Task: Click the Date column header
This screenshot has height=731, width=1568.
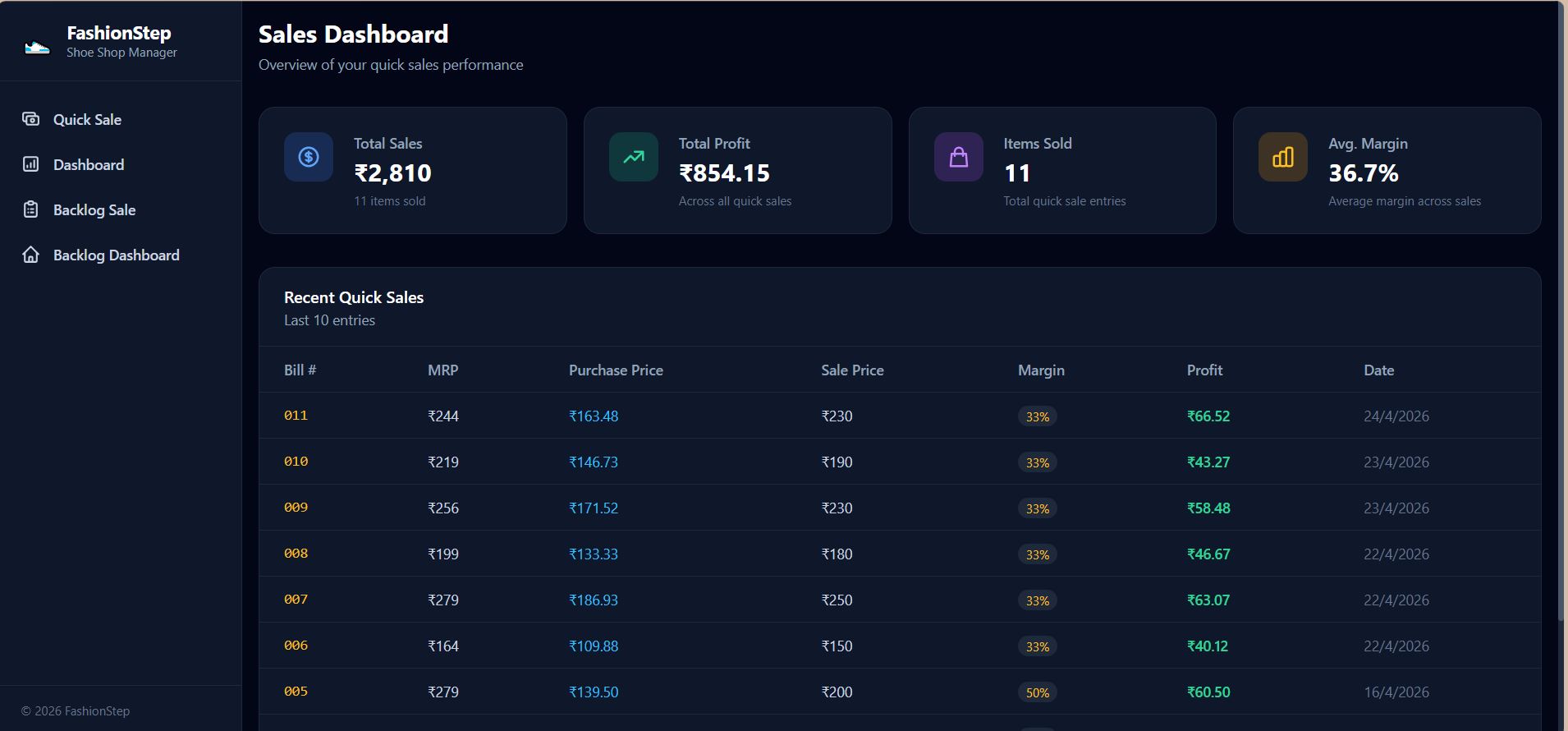Action: coord(1378,370)
